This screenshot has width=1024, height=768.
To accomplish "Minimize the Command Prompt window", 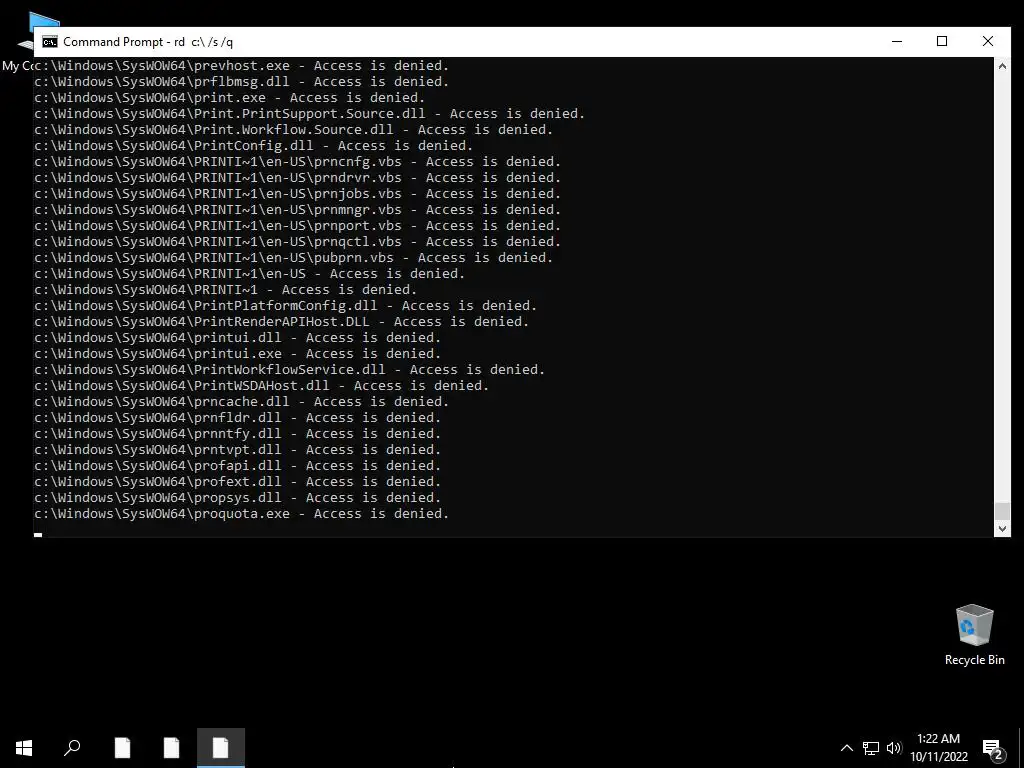I will [x=897, y=41].
